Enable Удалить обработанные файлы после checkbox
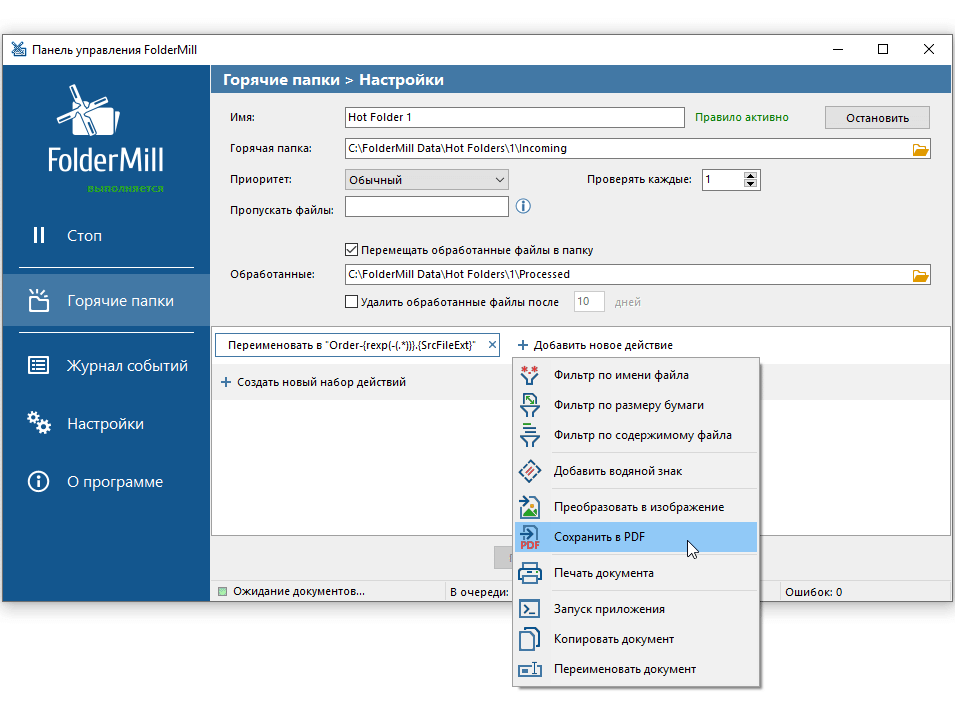The height and width of the screenshot is (720, 955). [351, 302]
